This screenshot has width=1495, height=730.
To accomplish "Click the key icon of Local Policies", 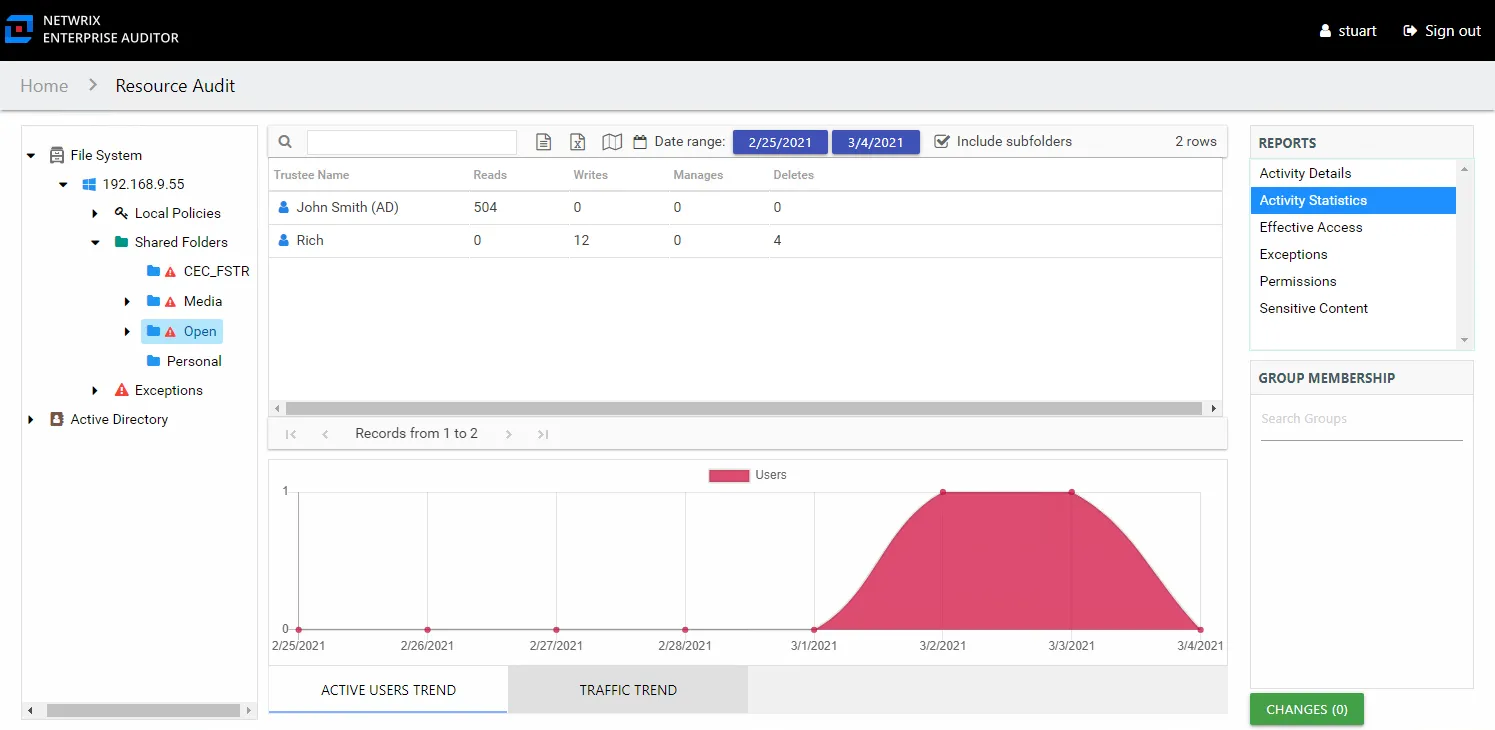I will coord(121,213).
